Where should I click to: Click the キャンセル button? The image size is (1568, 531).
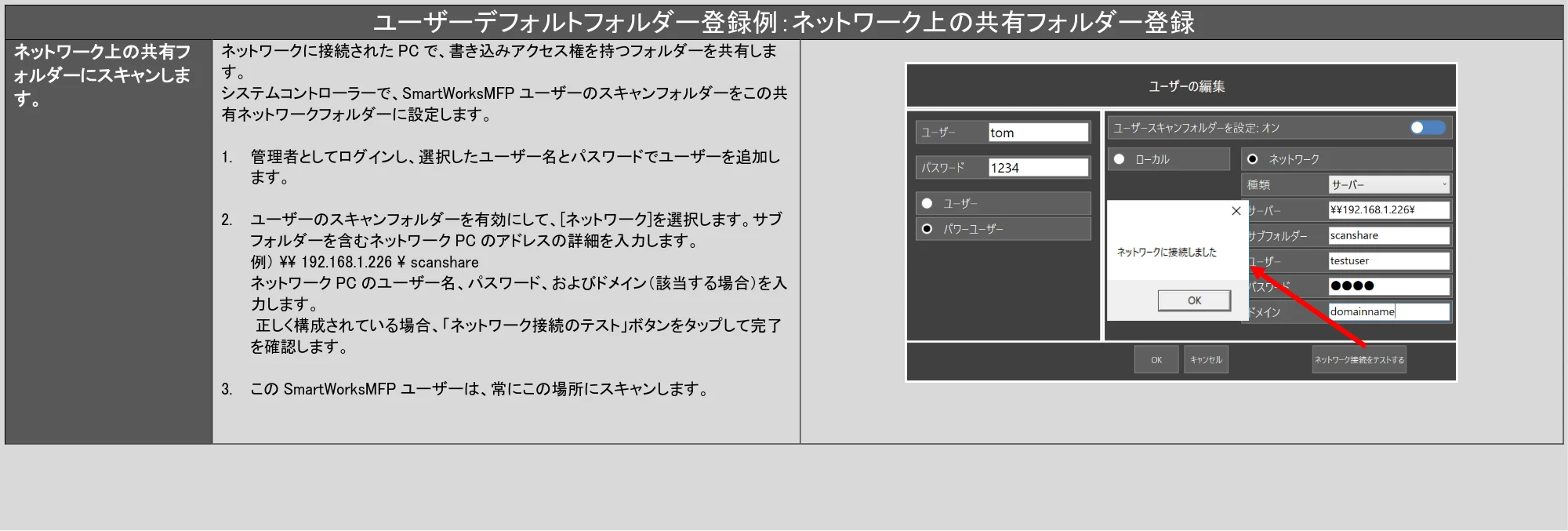pyautogui.click(x=1206, y=360)
